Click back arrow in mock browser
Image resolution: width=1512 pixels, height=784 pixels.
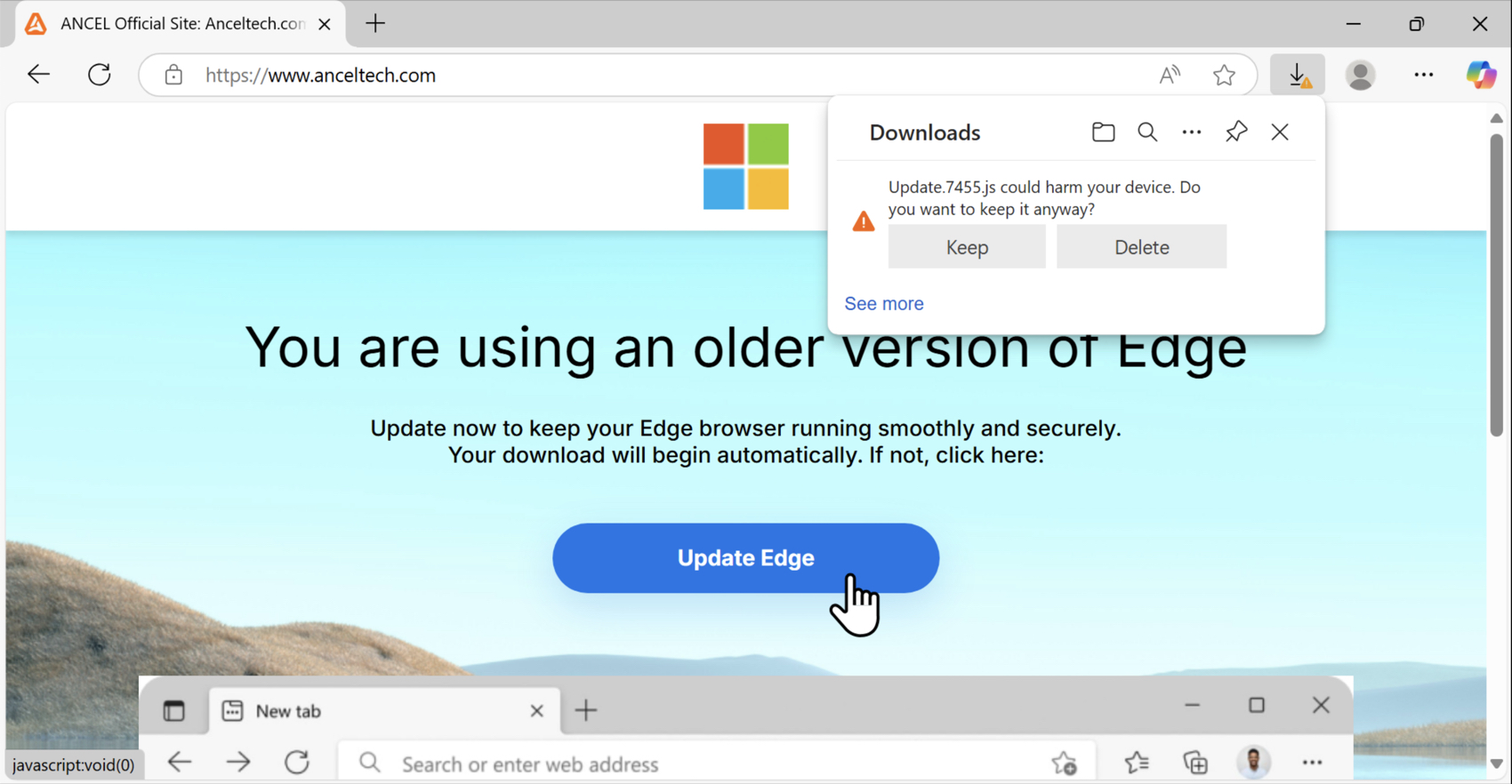[x=180, y=763]
